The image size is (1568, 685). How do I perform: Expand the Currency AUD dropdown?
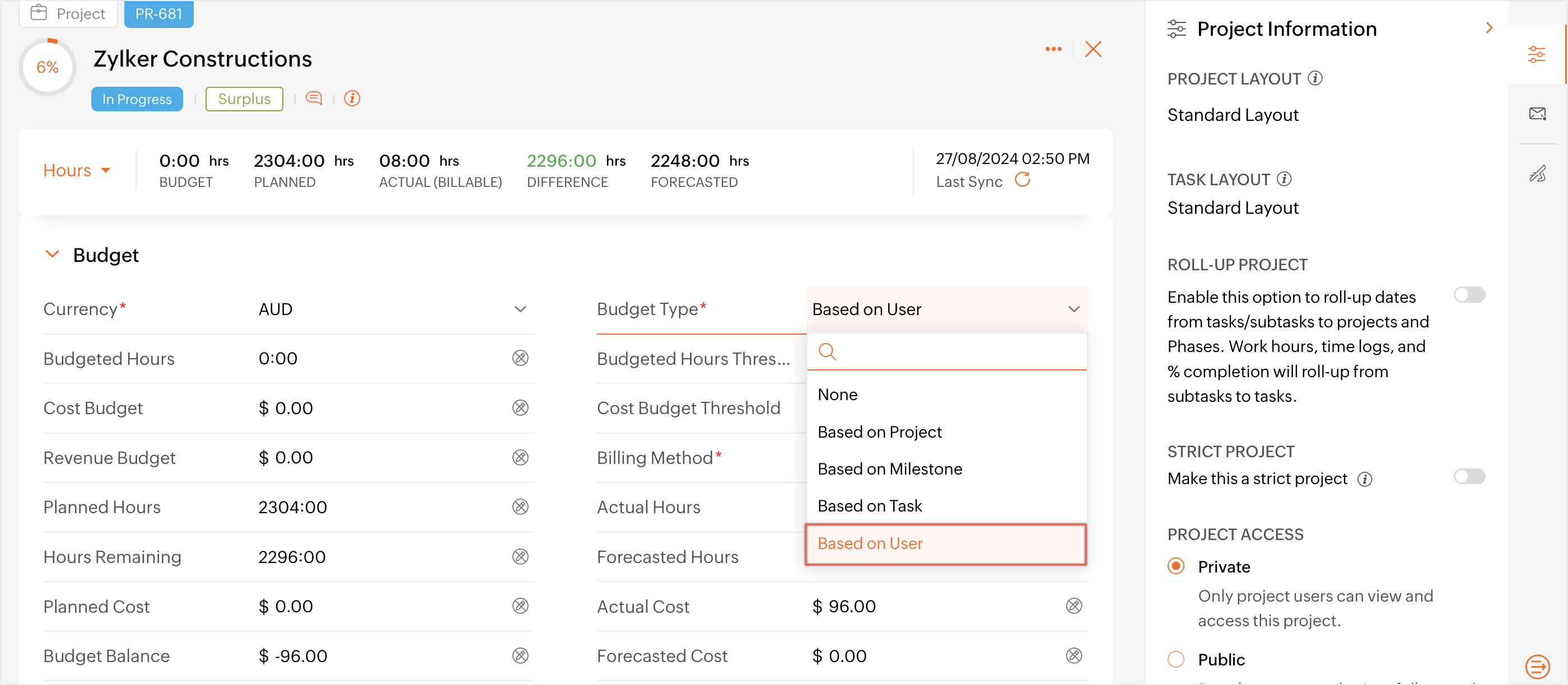(520, 309)
